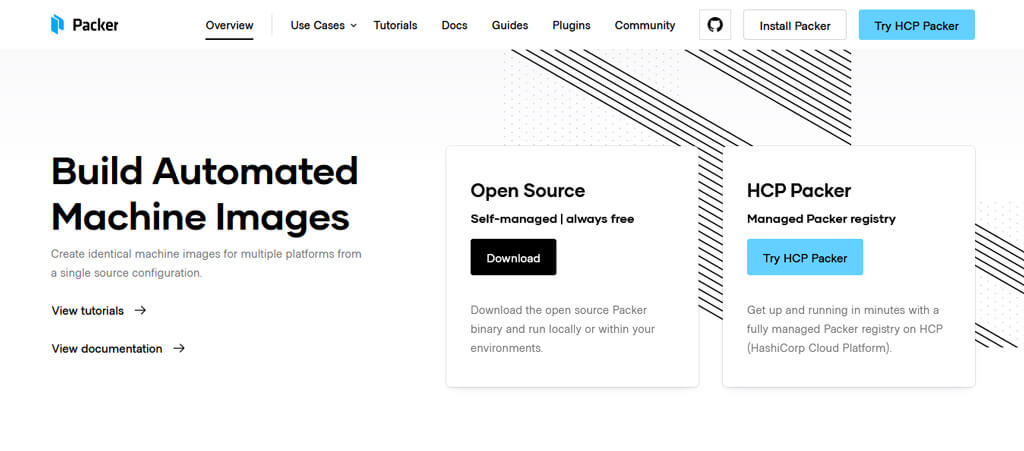Select the Overview nav item
The height and width of the screenshot is (451, 1024).
pos(229,25)
